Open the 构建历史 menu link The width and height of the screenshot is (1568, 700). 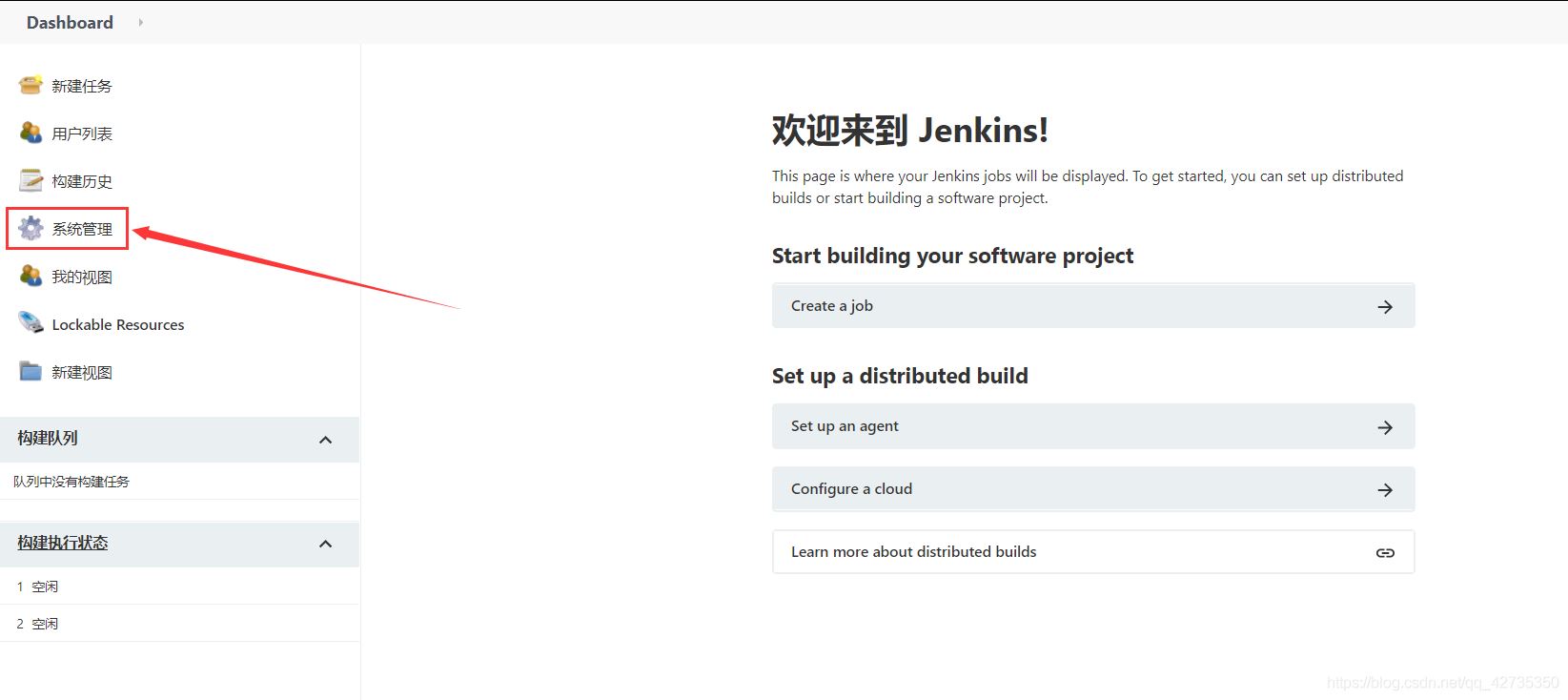pyautogui.click(x=82, y=181)
